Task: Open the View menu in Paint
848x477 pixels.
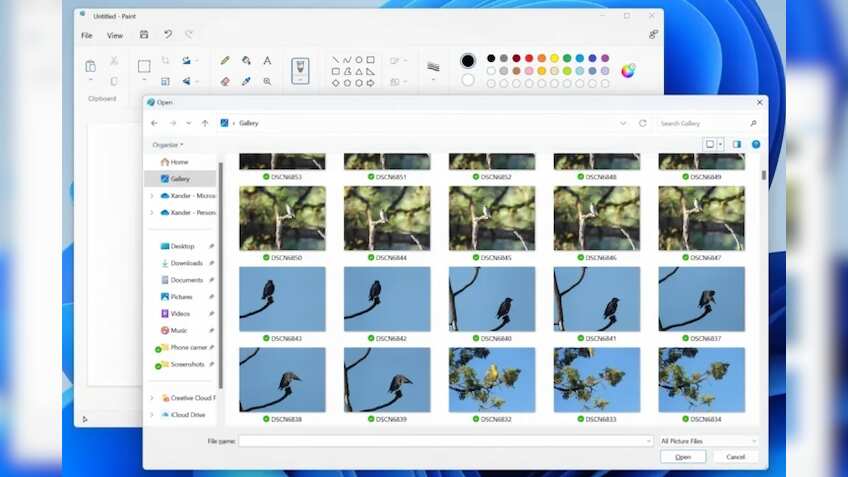Action: pyautogui.click(x=115, y=36)
